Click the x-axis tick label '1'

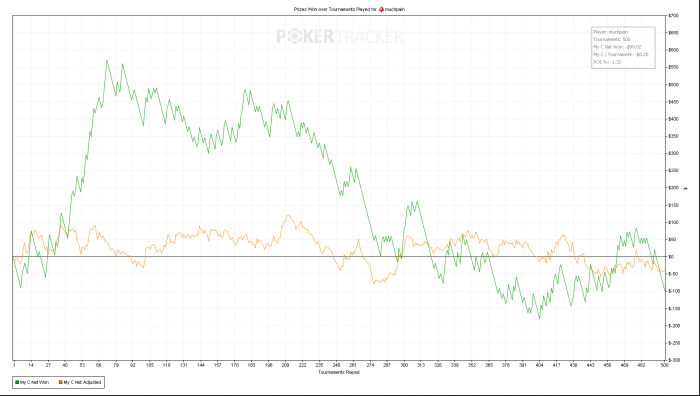coord(14,365)
